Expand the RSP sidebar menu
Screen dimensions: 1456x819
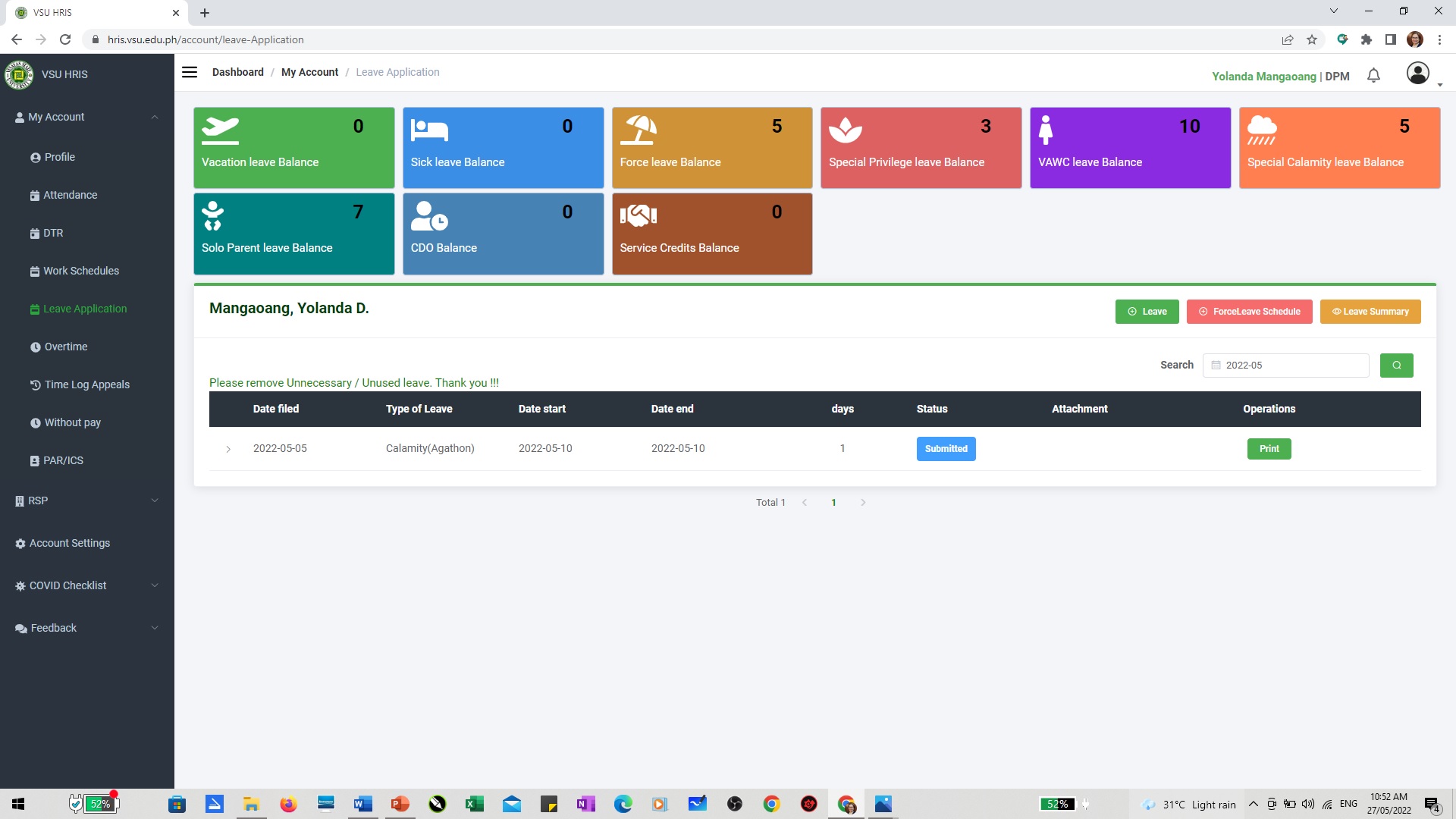pyautogui.click(x=155, y=500)
